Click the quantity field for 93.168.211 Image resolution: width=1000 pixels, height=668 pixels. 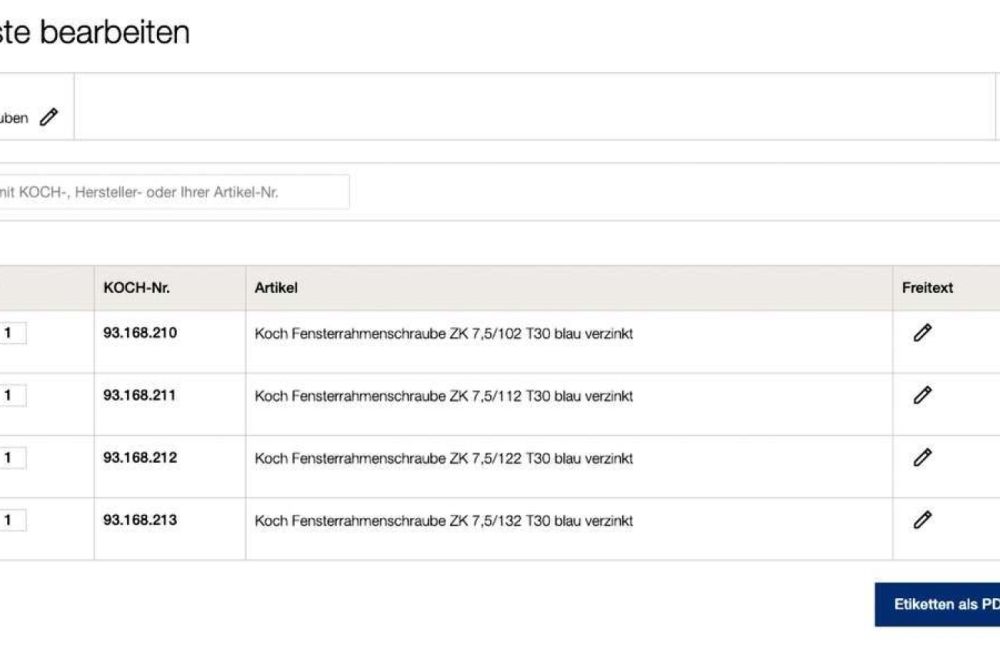tap(13, 396)
